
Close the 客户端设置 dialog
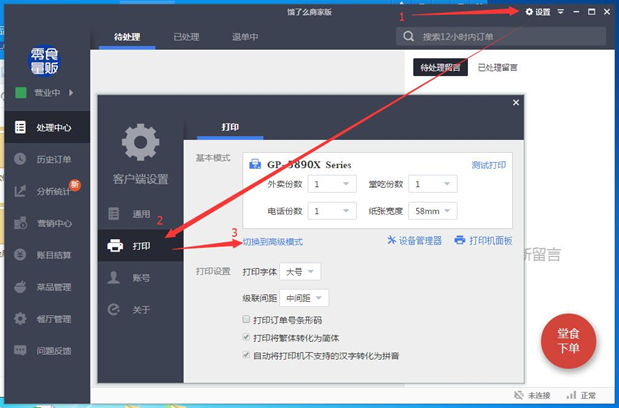point(516,103)
